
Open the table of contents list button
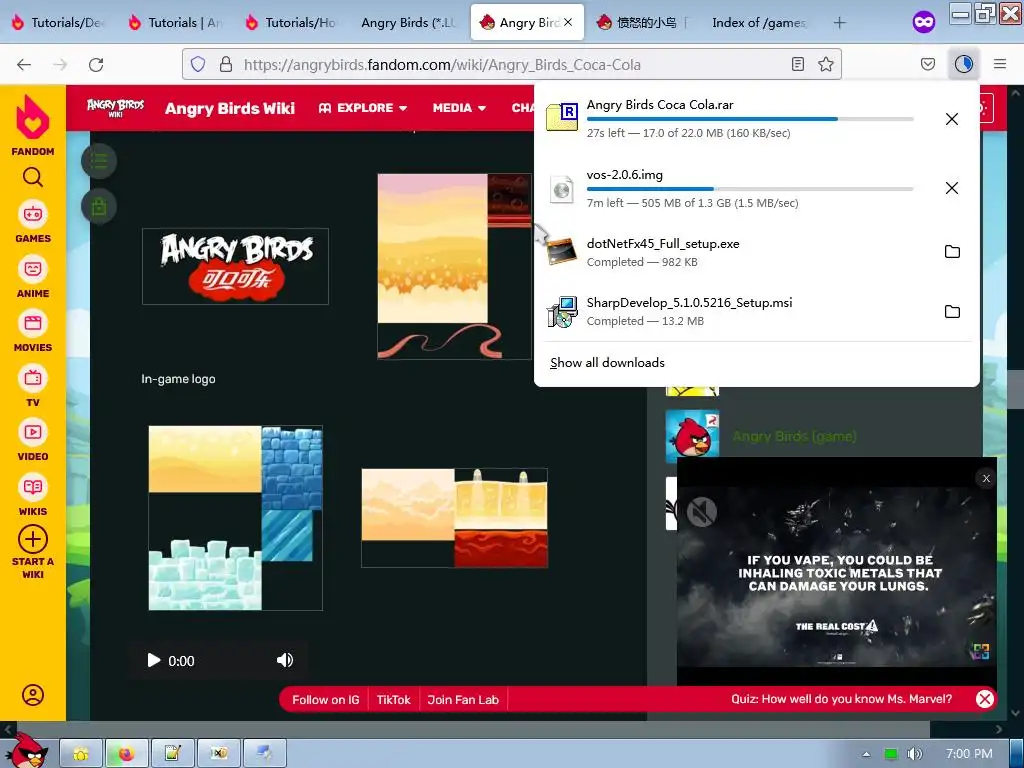99,161
